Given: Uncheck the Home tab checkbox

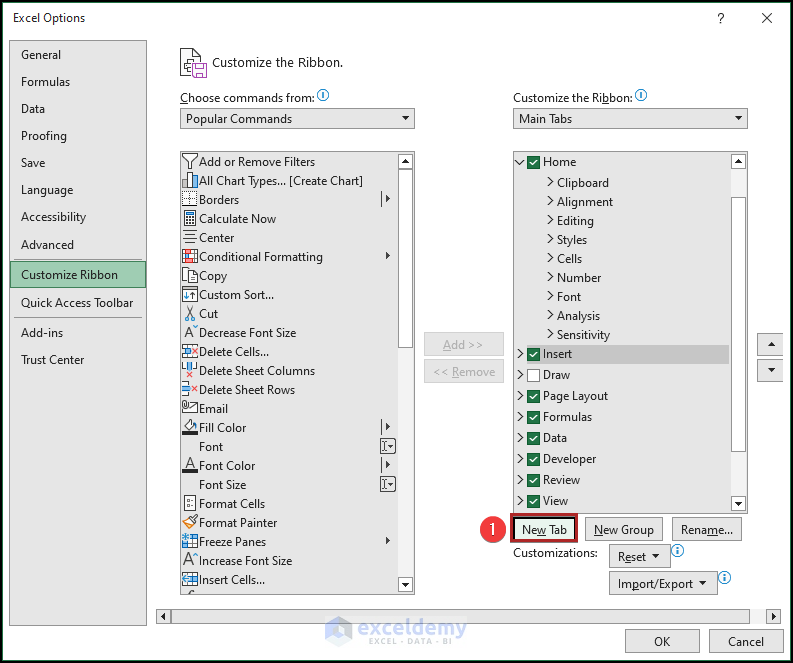Looking at the screenshot, I should 533,162.
